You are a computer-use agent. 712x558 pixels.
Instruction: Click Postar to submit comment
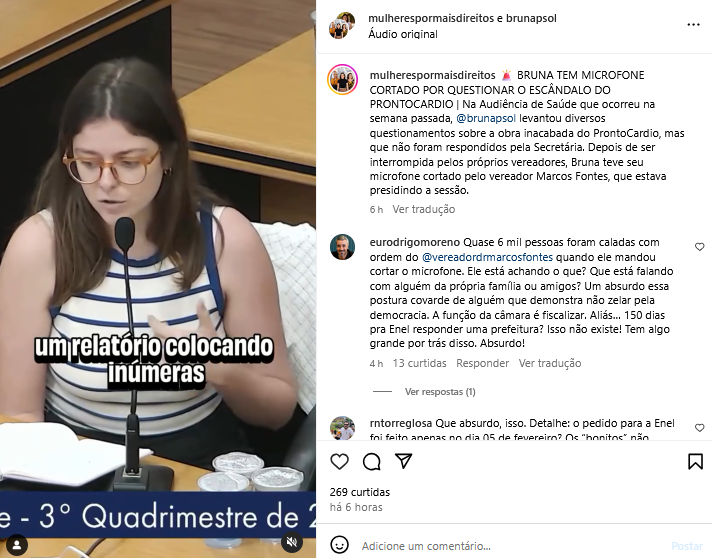(x=687, y=546)
